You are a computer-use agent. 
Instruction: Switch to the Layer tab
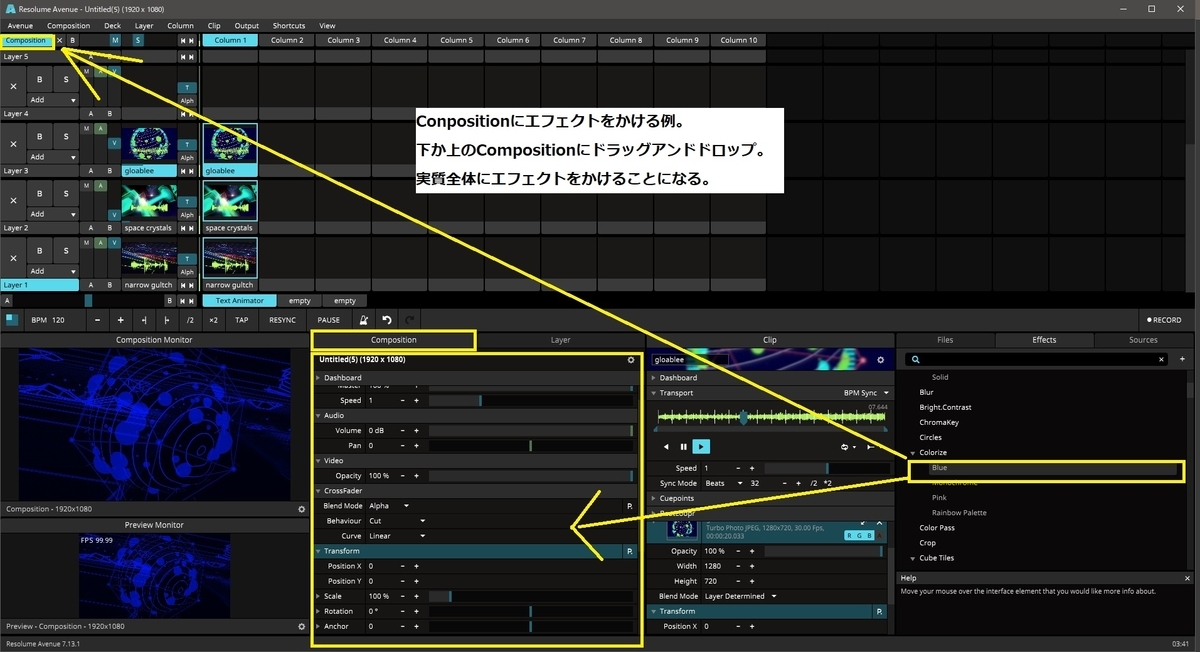(x=561, y=340)
